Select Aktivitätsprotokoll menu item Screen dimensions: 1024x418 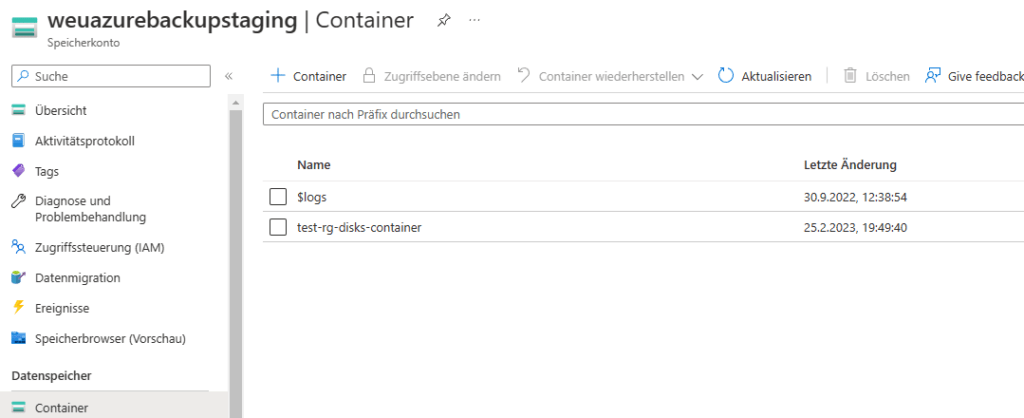pyautogui.click(x=85, y=140)
